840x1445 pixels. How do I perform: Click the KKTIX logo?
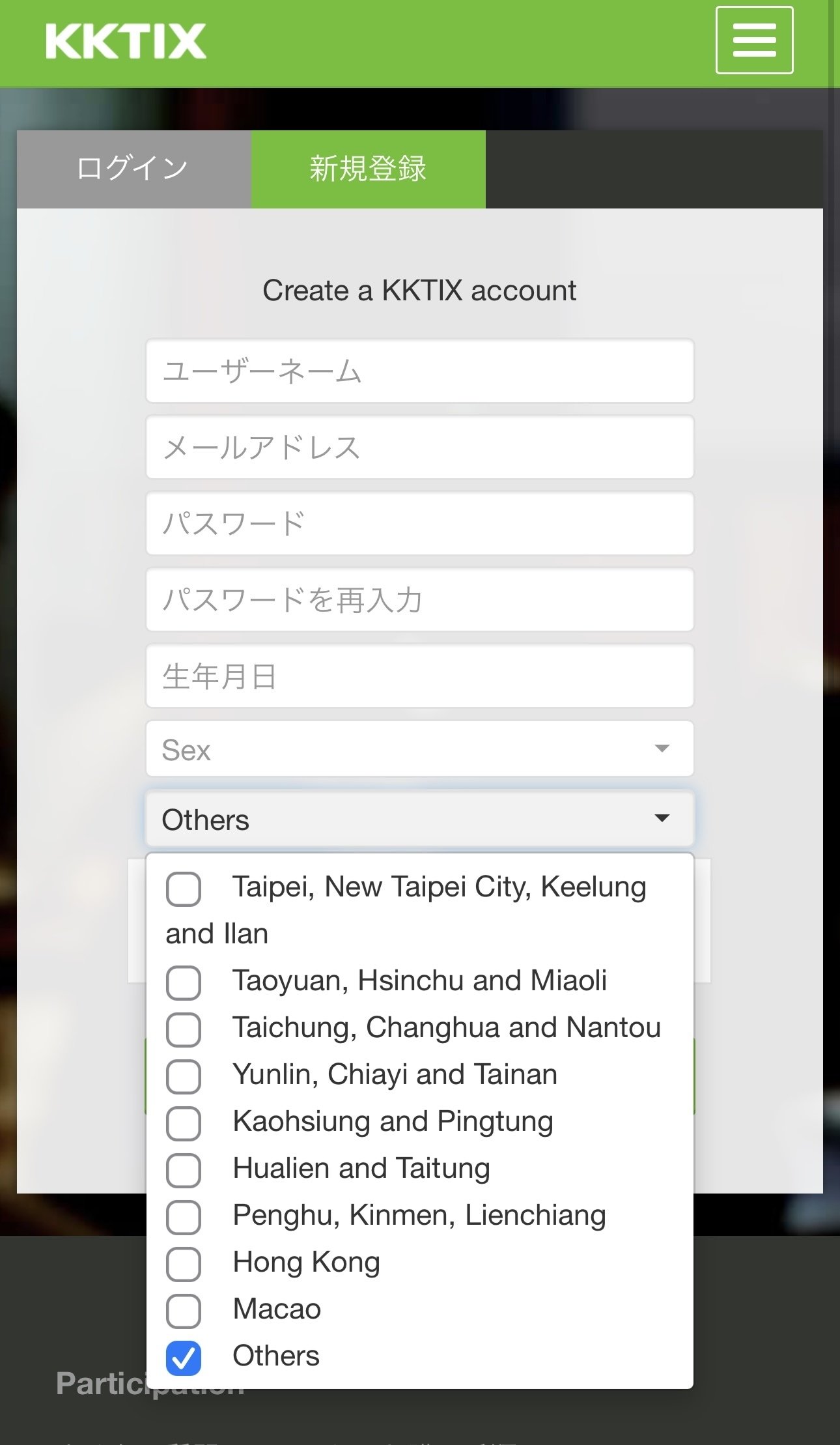[x=126, y=42]
